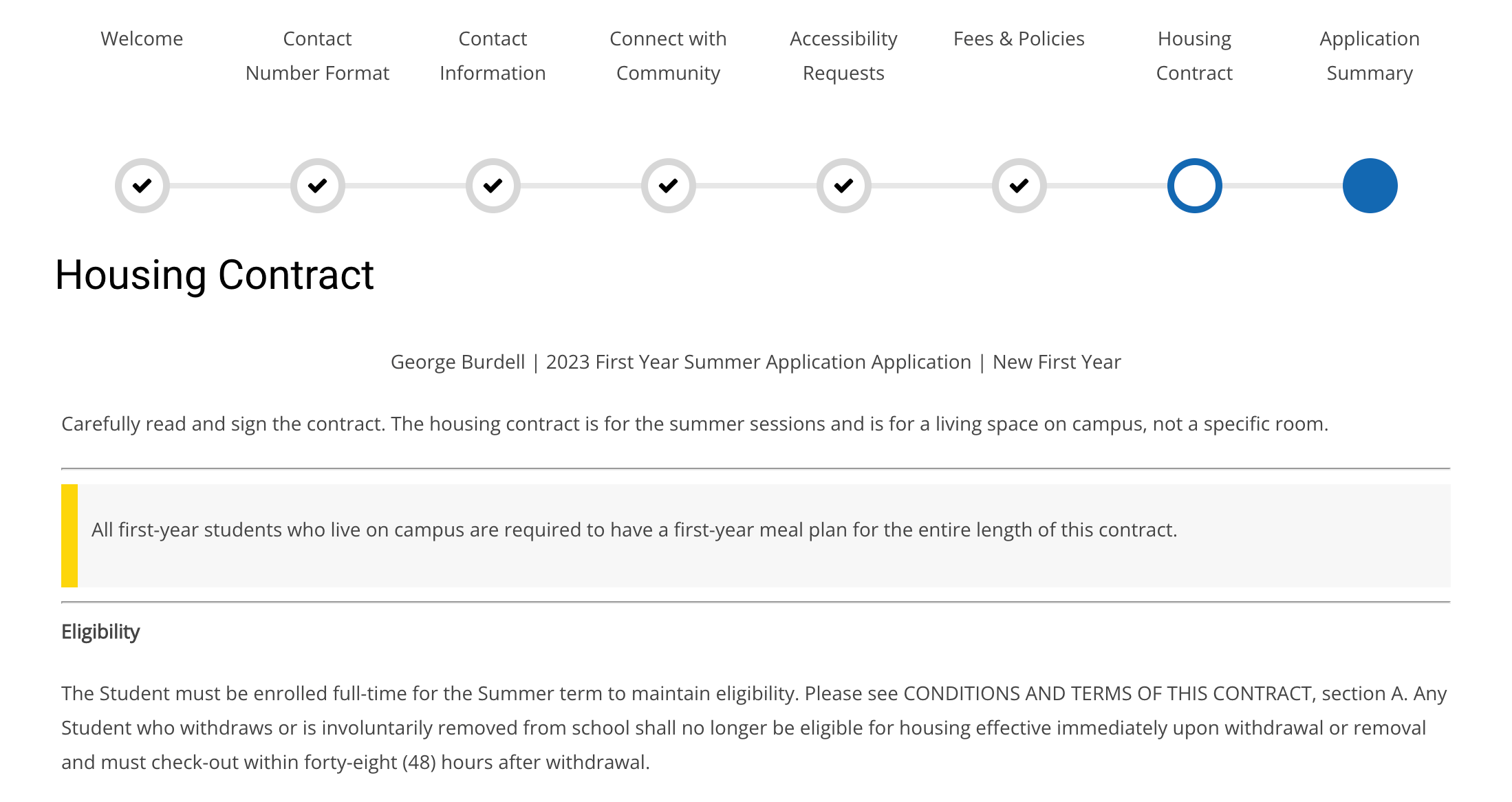
Task: Click the Housing Contract step label text
Action: click(x=1195, y=55)
